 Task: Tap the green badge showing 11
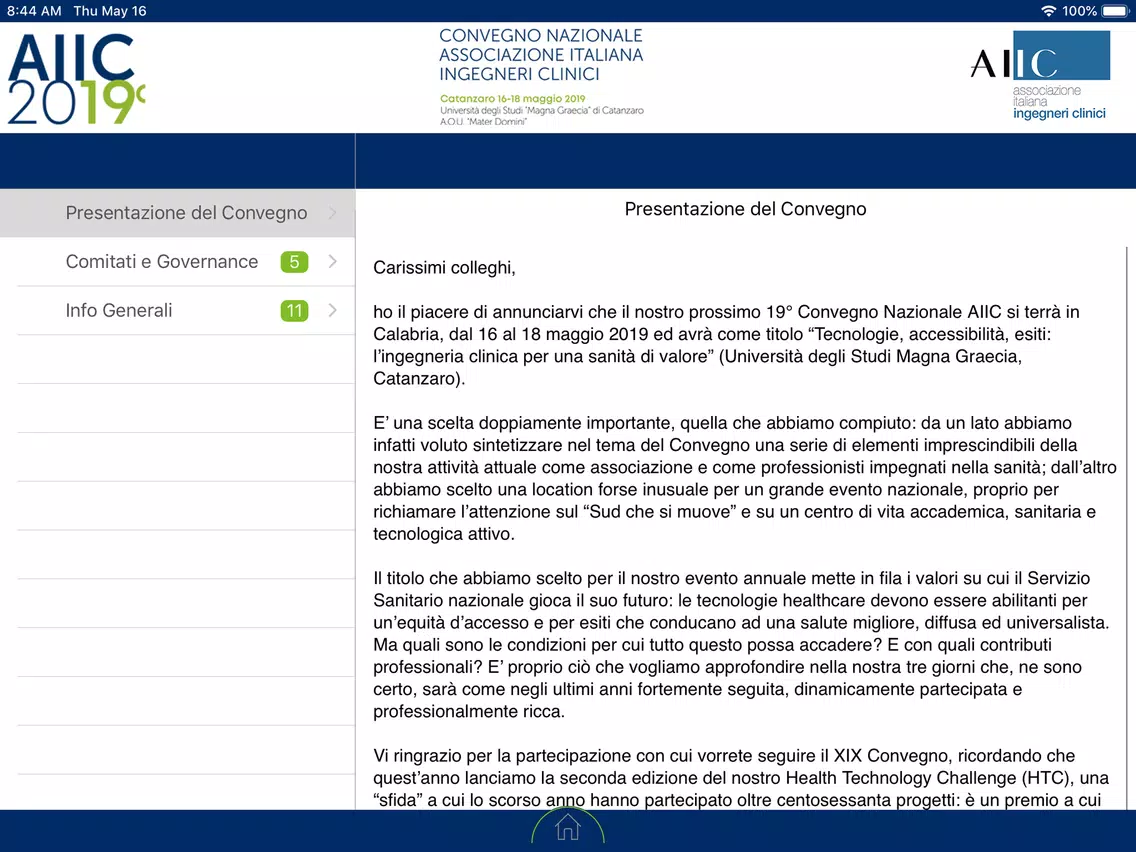[294, 311]
